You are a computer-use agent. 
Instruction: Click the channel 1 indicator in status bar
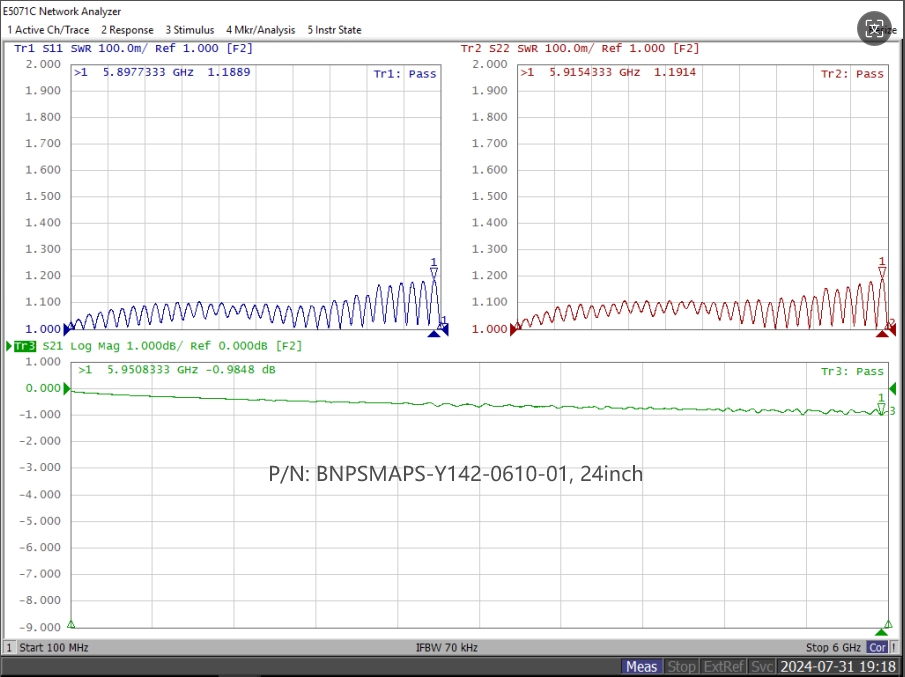click(x=9, y=648)
